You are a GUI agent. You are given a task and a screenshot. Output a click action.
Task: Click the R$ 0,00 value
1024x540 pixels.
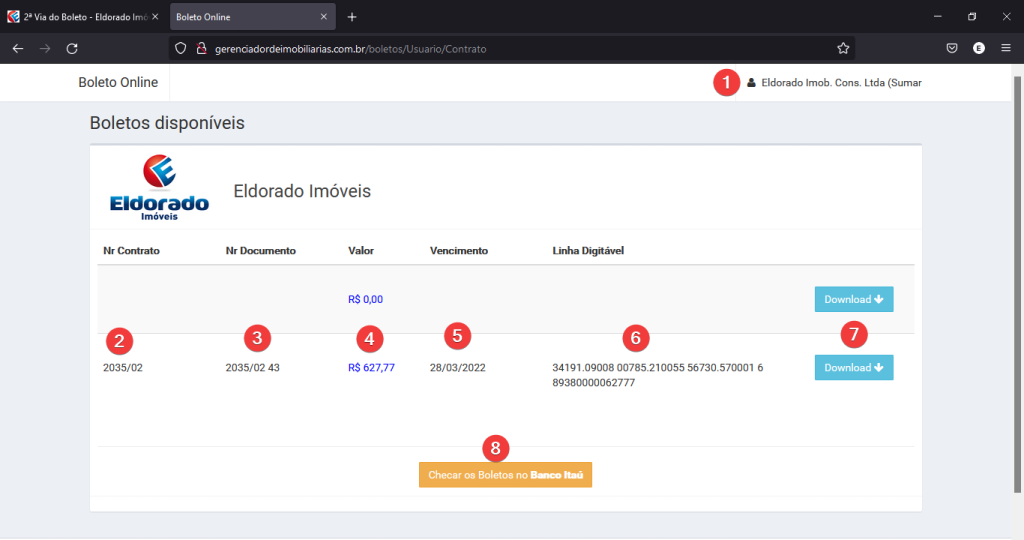click(x=365, y=299)
